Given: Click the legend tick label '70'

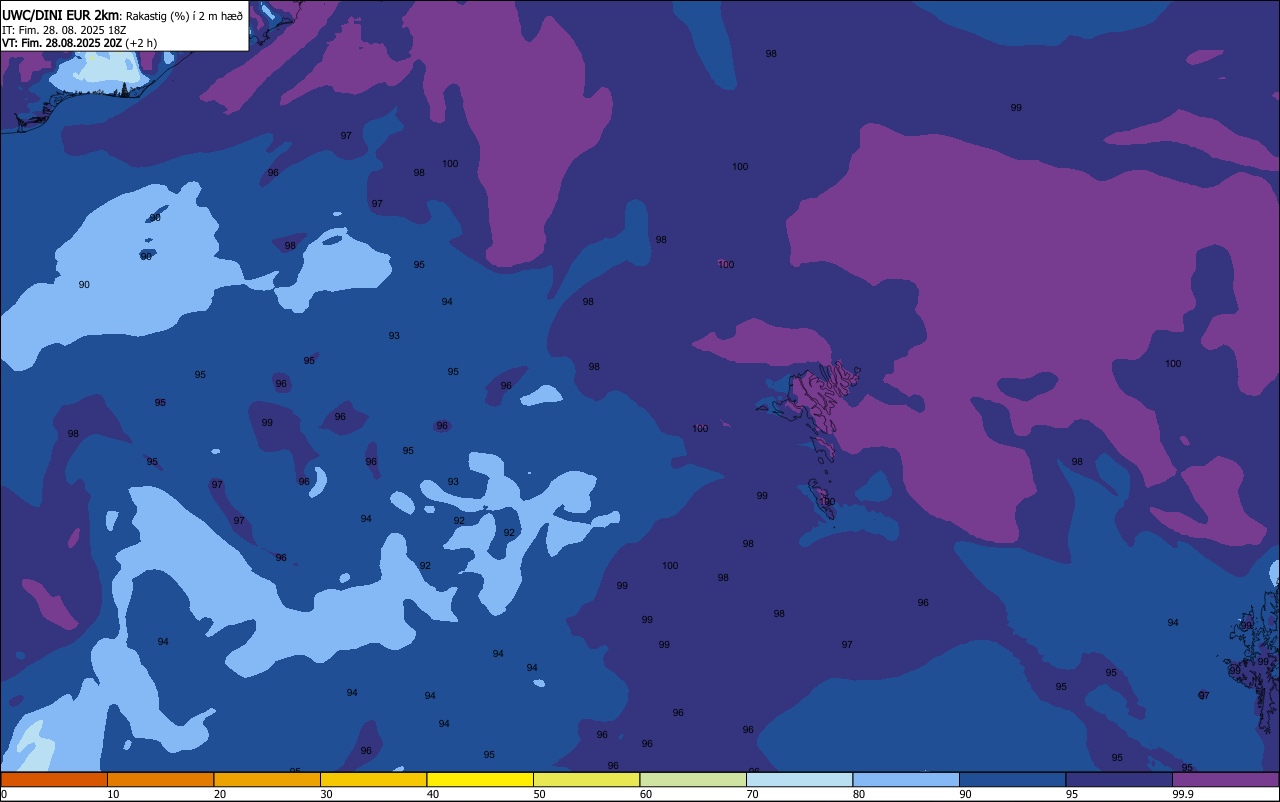Looking at the screenshot, I should tap(752, 794).
